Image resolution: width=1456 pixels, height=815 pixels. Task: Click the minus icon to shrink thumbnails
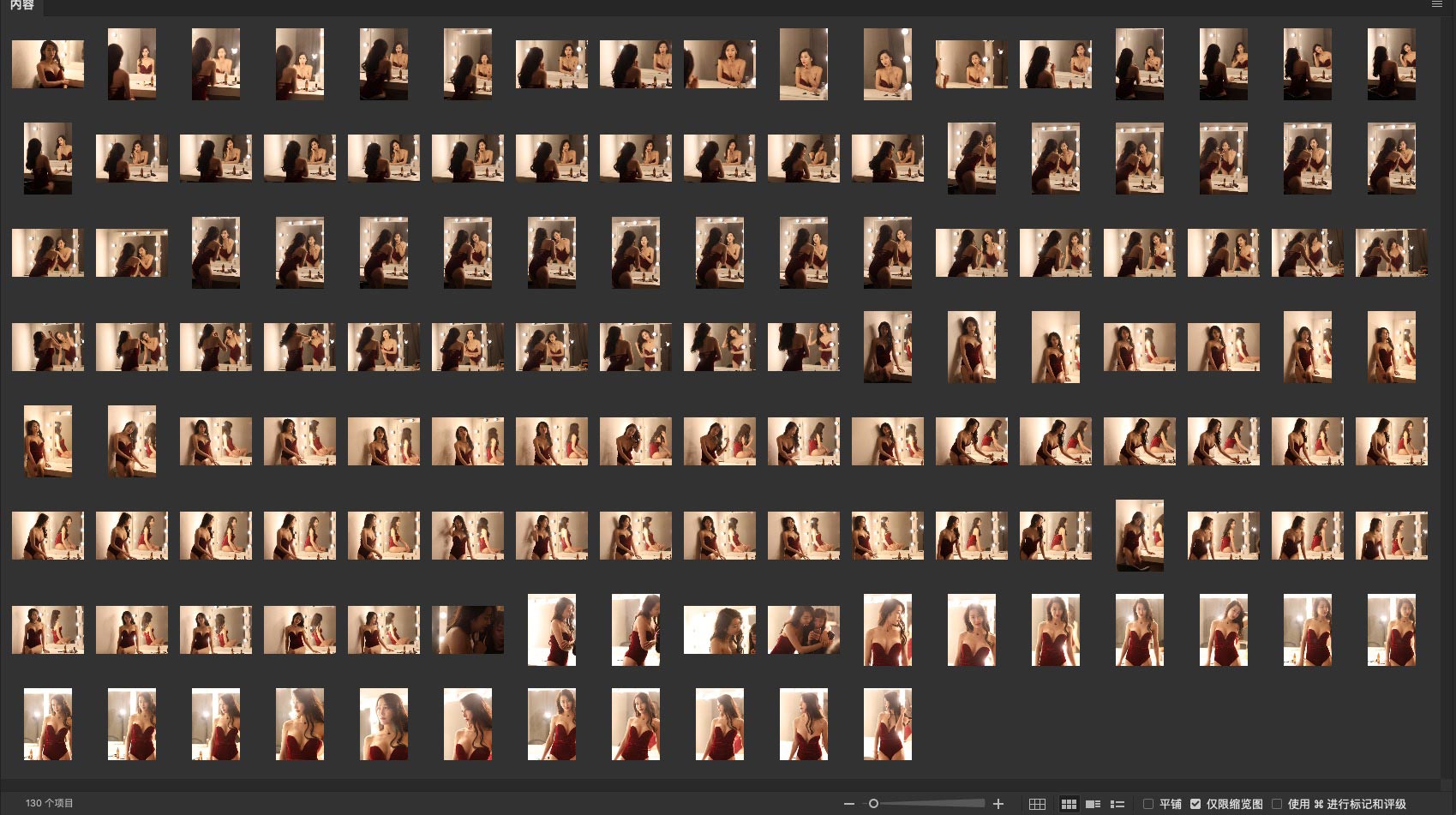click(848, 804)
